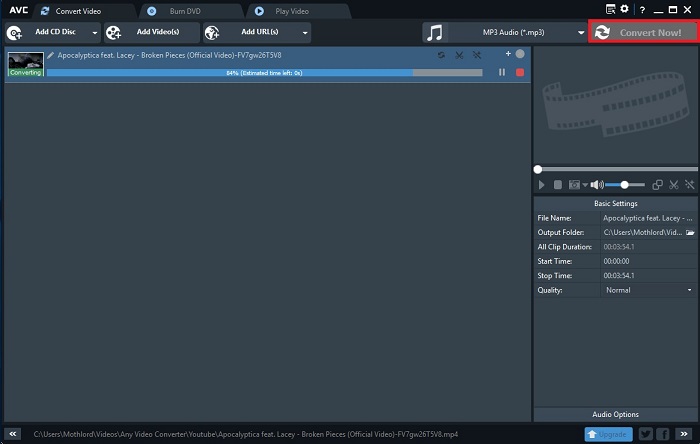The height and width of the screenshot is (444, 700).
Task: Click the Output Folder path value
Action: [x=643, y=232]
